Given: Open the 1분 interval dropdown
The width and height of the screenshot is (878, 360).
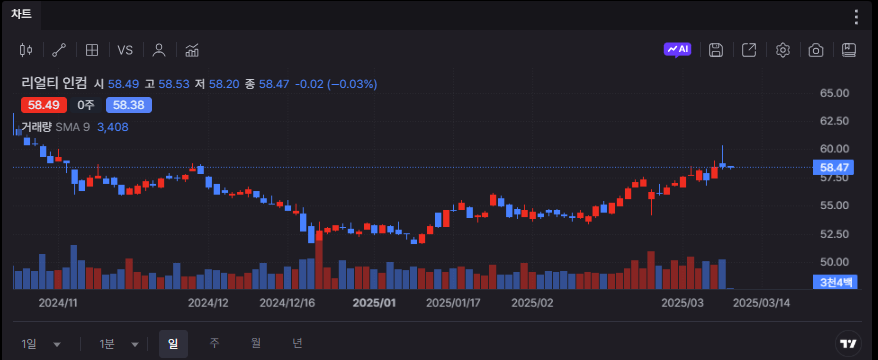Looking at the screenshot, I should (119, 344).
